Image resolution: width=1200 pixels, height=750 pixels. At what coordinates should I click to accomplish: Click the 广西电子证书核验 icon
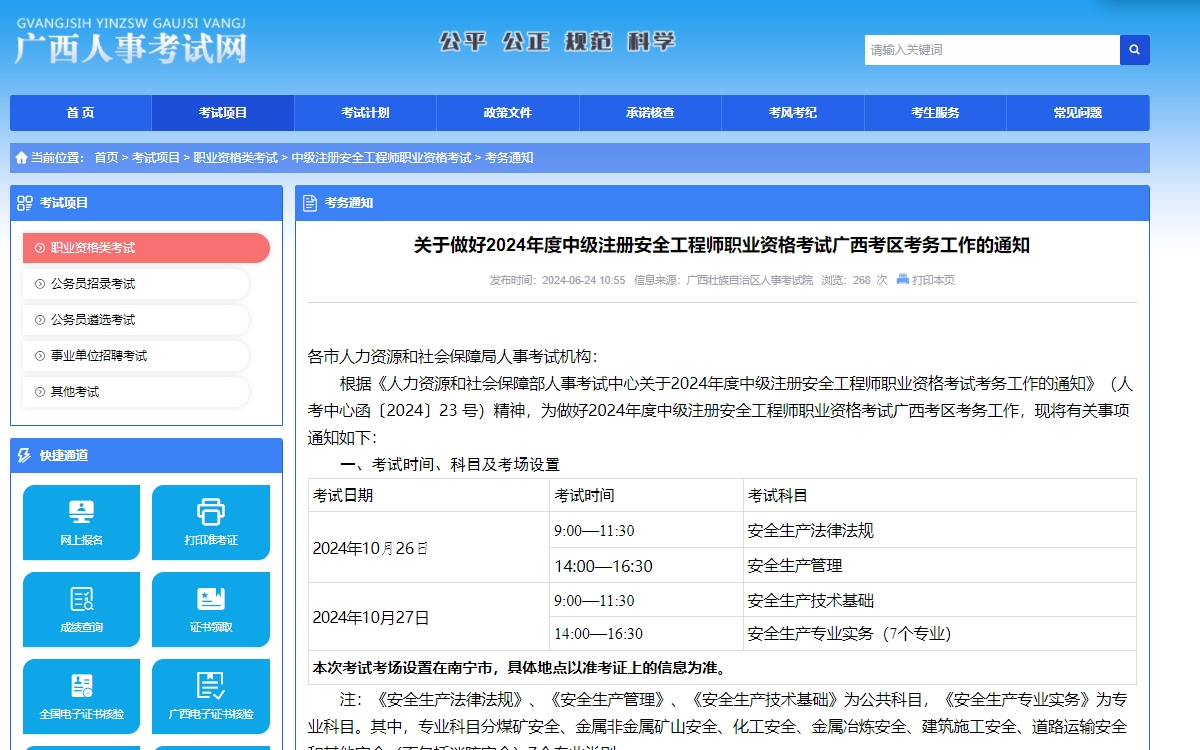[x=210, y=696]
